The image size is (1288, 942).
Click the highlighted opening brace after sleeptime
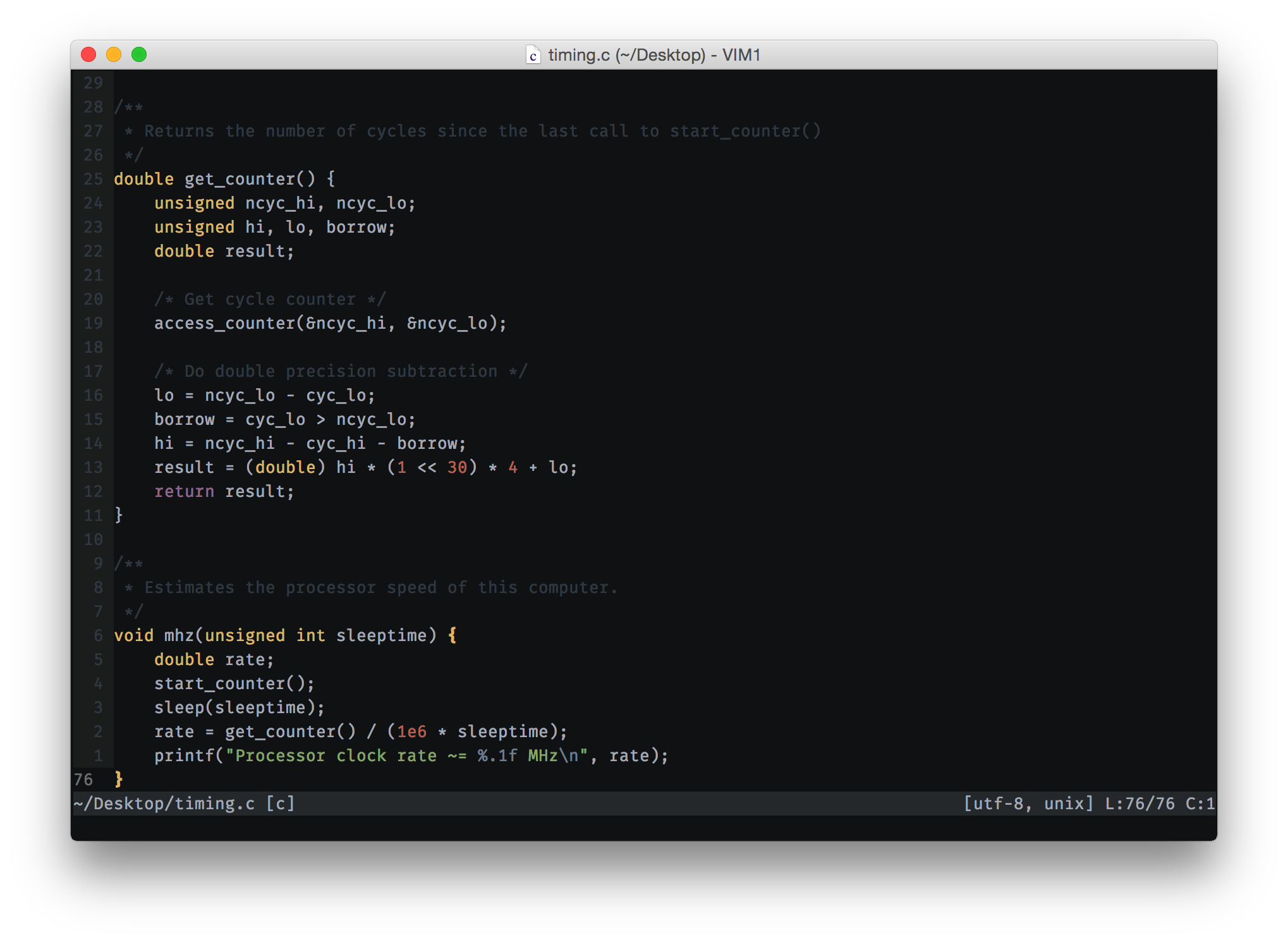[452, 635]
